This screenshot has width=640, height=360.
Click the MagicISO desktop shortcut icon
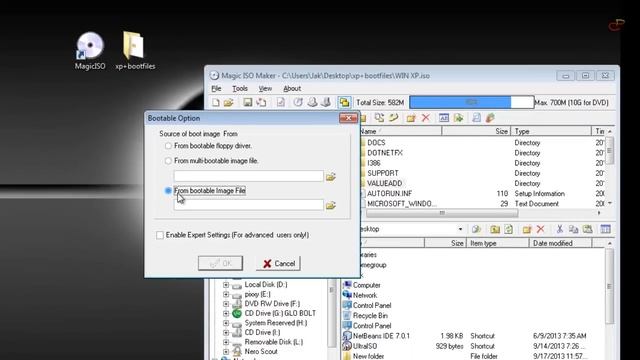coord(90,51)
